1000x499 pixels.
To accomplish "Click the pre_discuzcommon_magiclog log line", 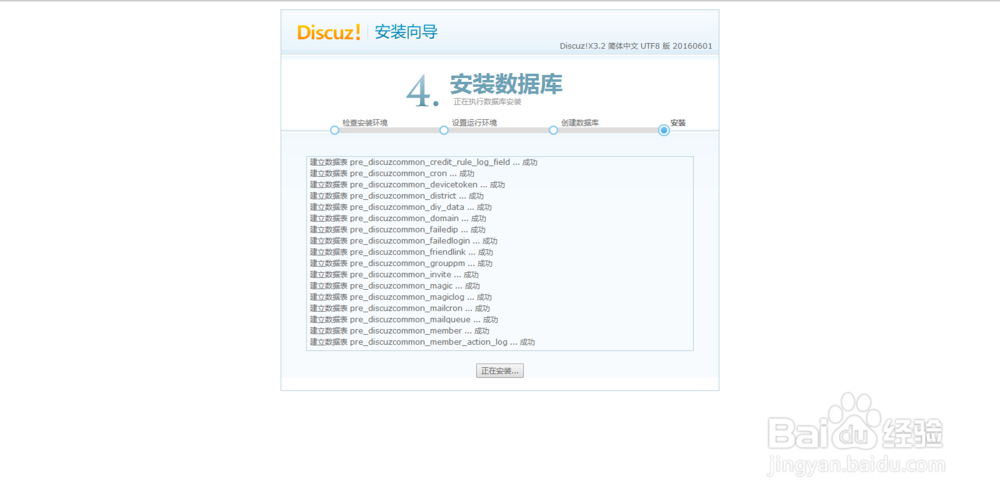I will click(x=401, y=297).
